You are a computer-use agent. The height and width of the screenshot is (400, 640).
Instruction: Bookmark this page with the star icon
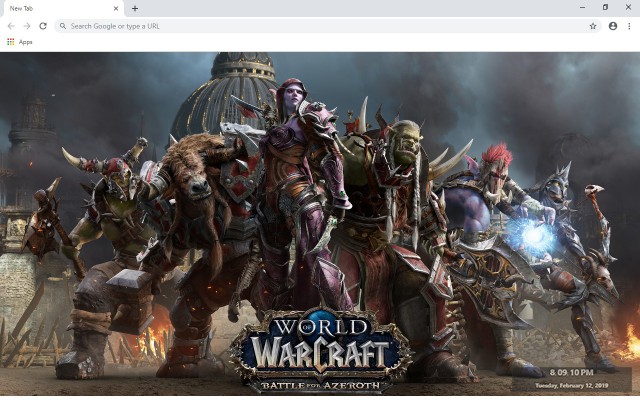(593, 26)
